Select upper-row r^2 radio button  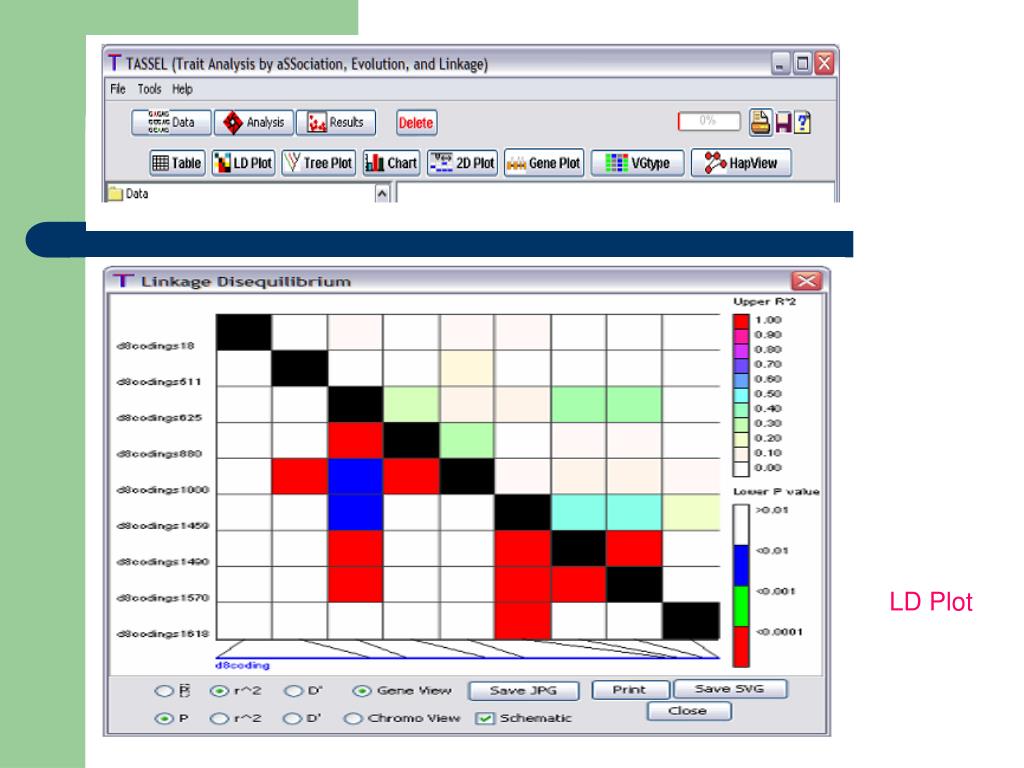pyautogui.click(x=219, y=691)
